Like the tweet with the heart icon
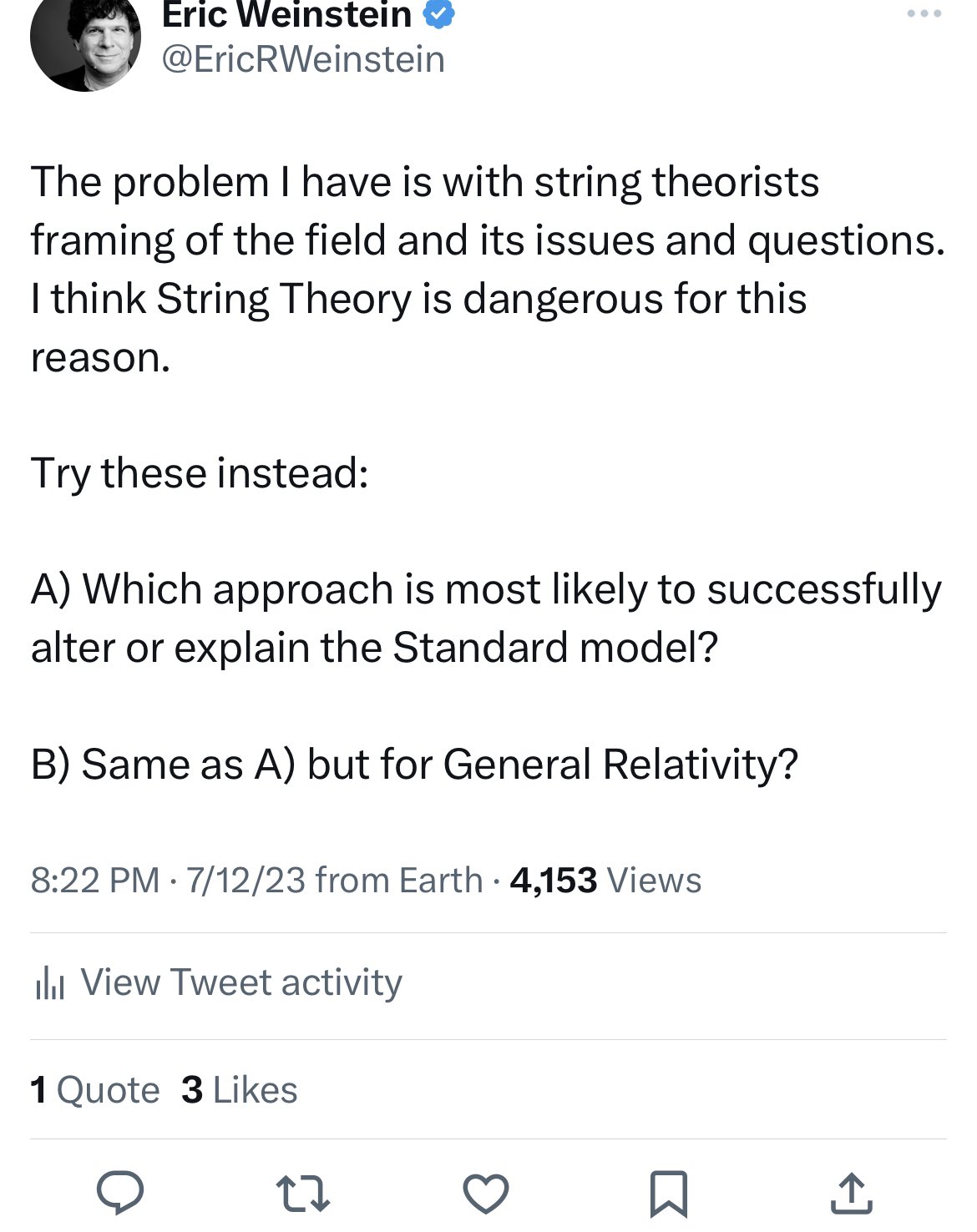 (486, 1192)
